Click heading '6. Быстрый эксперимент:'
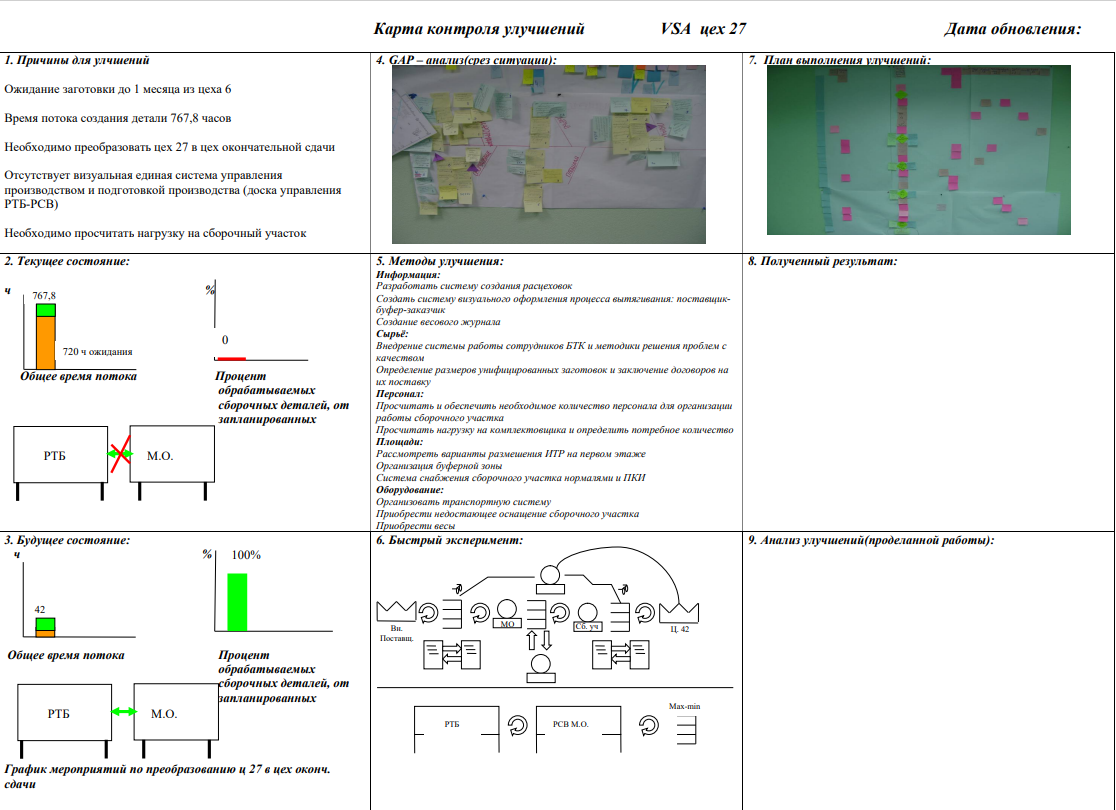Screen dimensions: 1116x810 [449, 540]
